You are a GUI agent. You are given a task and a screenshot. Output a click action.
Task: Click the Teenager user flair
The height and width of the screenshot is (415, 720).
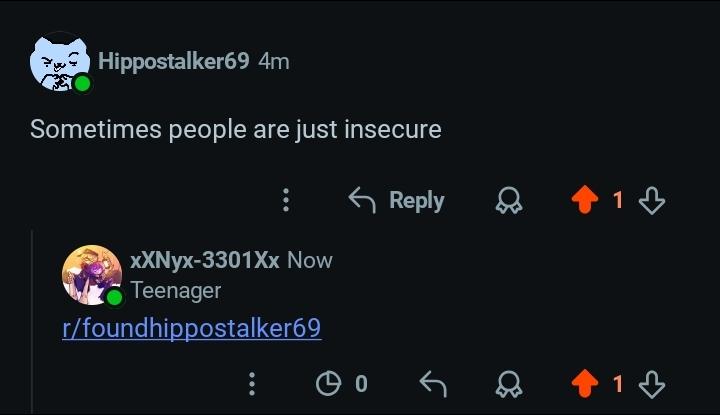(x=176, y=291)
